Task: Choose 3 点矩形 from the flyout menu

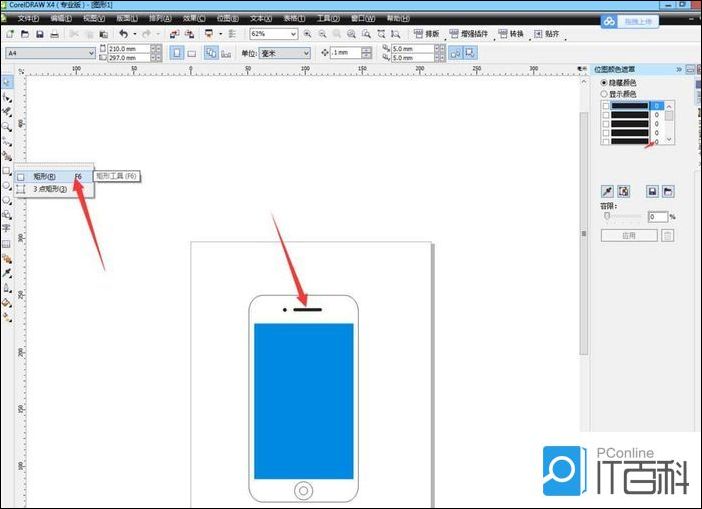Action: point(49,188)
